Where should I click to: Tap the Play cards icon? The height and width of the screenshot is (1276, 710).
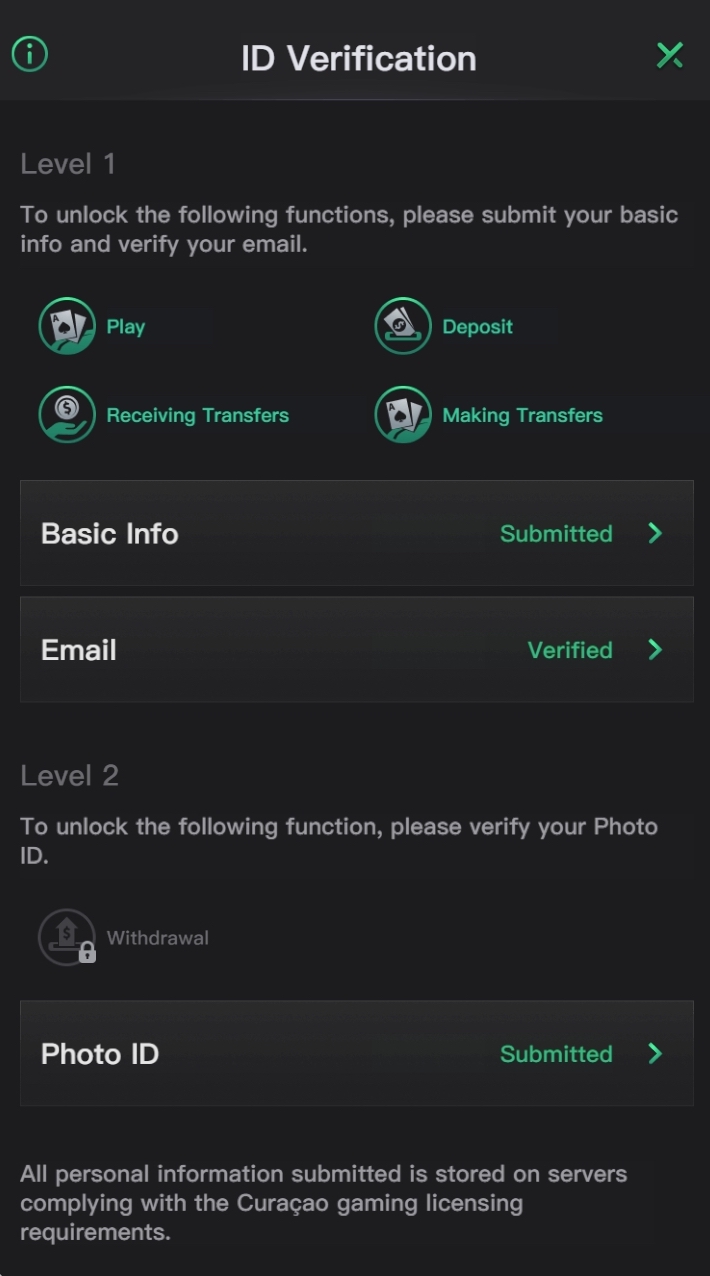(67, 326)
